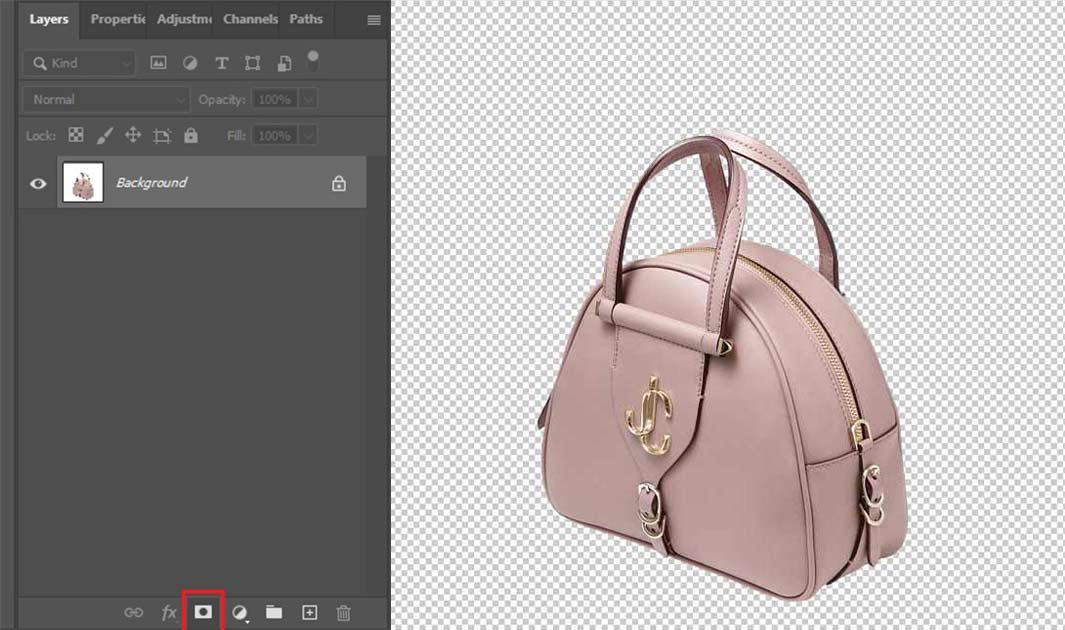Create a new fill or adjustment layer
1065x630 pixels.
click(240, 613)
